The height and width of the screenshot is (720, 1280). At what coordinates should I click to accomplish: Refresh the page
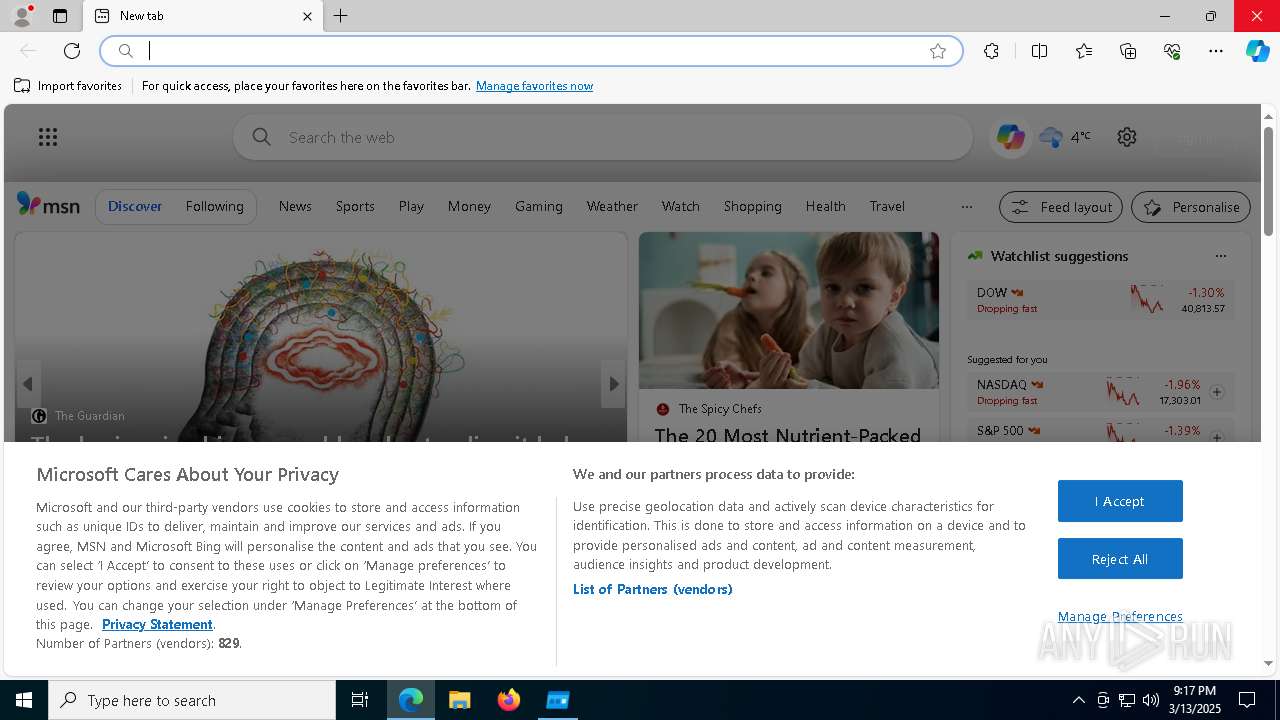[x=72, y=51]
